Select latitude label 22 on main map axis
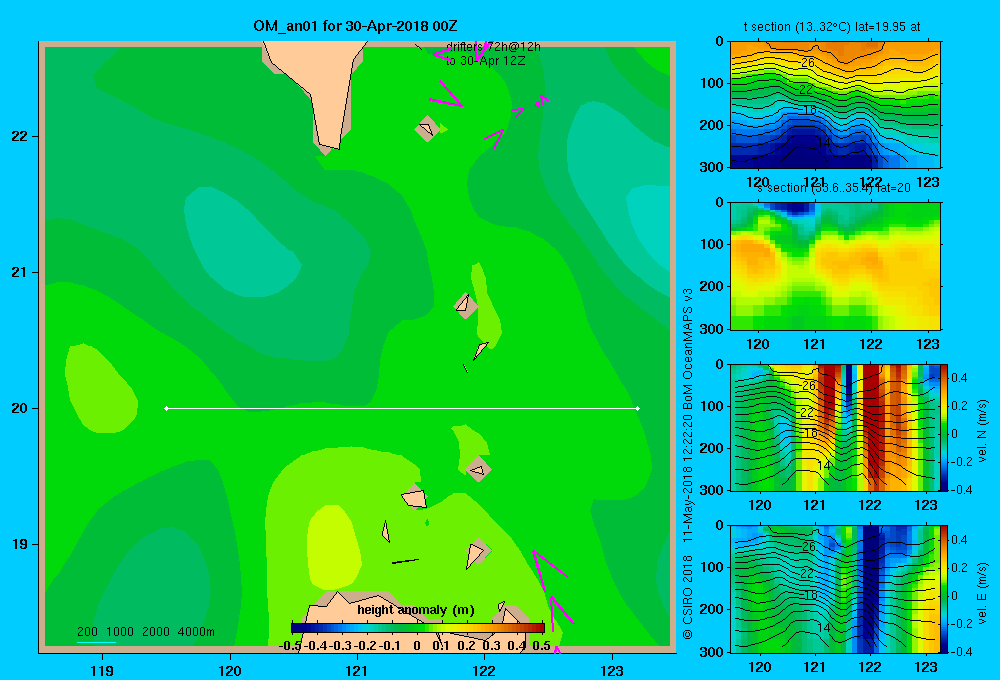This screenshot has width=1000, height=680. pyautogui.click(x=20, y=136)
